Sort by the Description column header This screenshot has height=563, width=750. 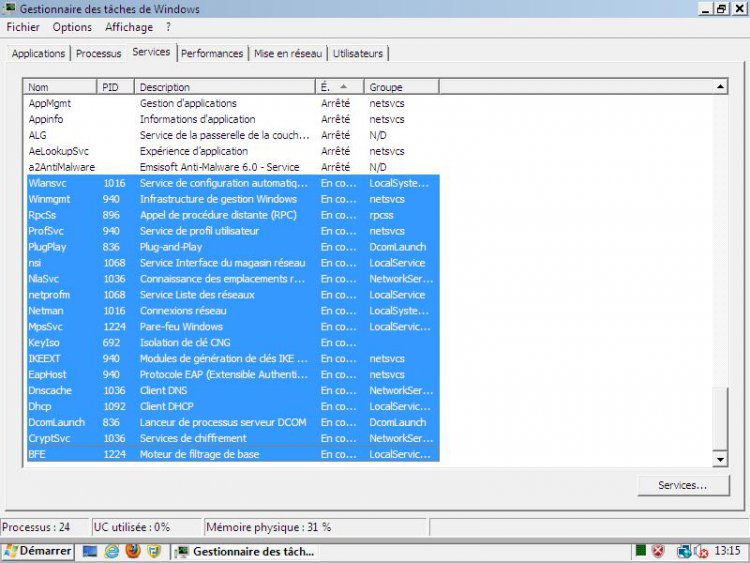pos(225,87)
